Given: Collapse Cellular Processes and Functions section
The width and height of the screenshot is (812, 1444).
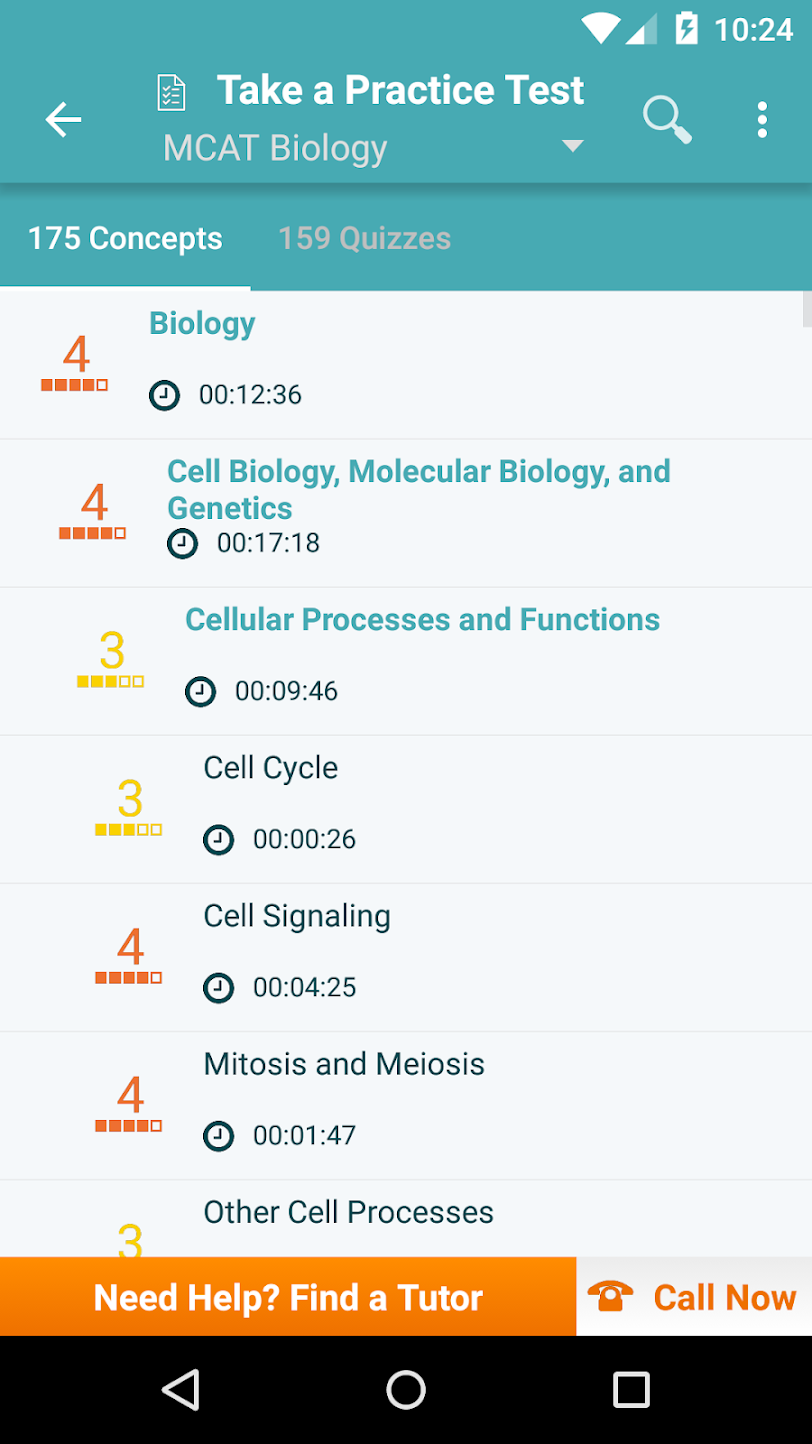Looking at the screenshot, I should pos(422,619).
